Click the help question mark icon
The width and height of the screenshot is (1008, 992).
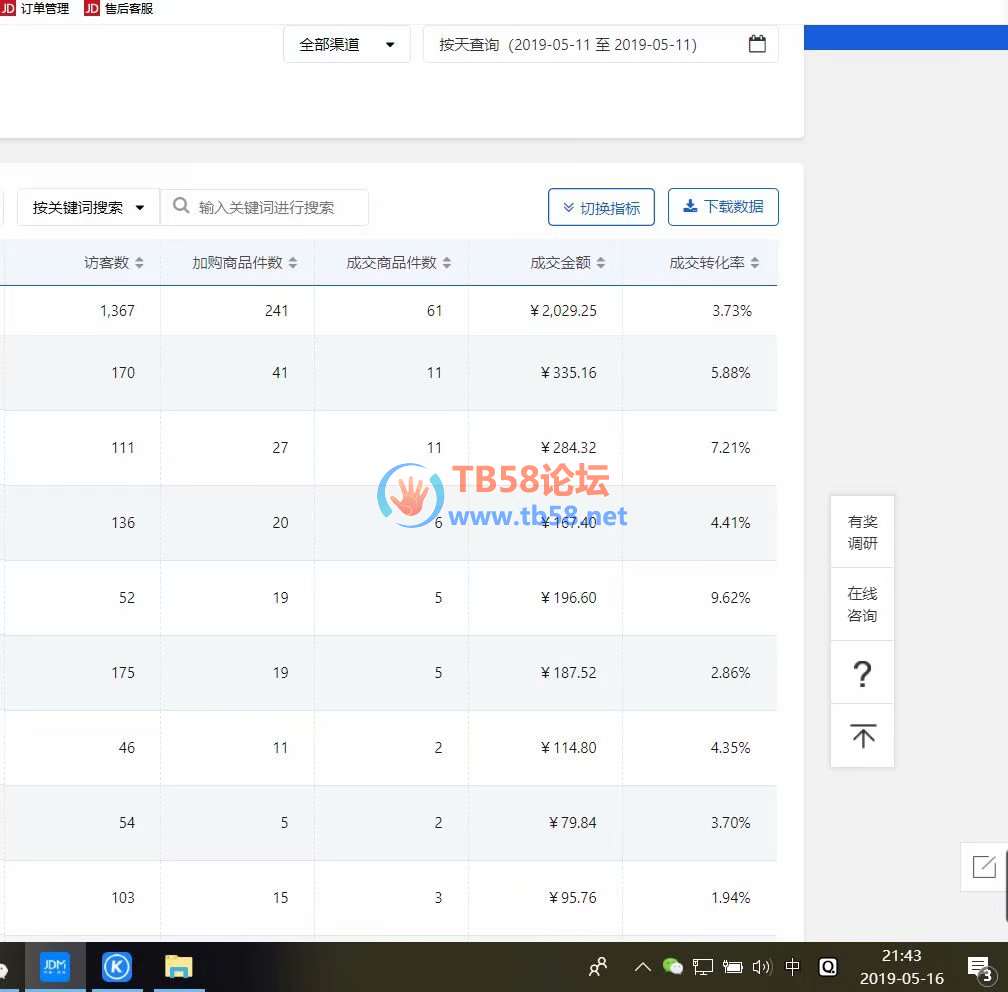[x=862, y=673]
